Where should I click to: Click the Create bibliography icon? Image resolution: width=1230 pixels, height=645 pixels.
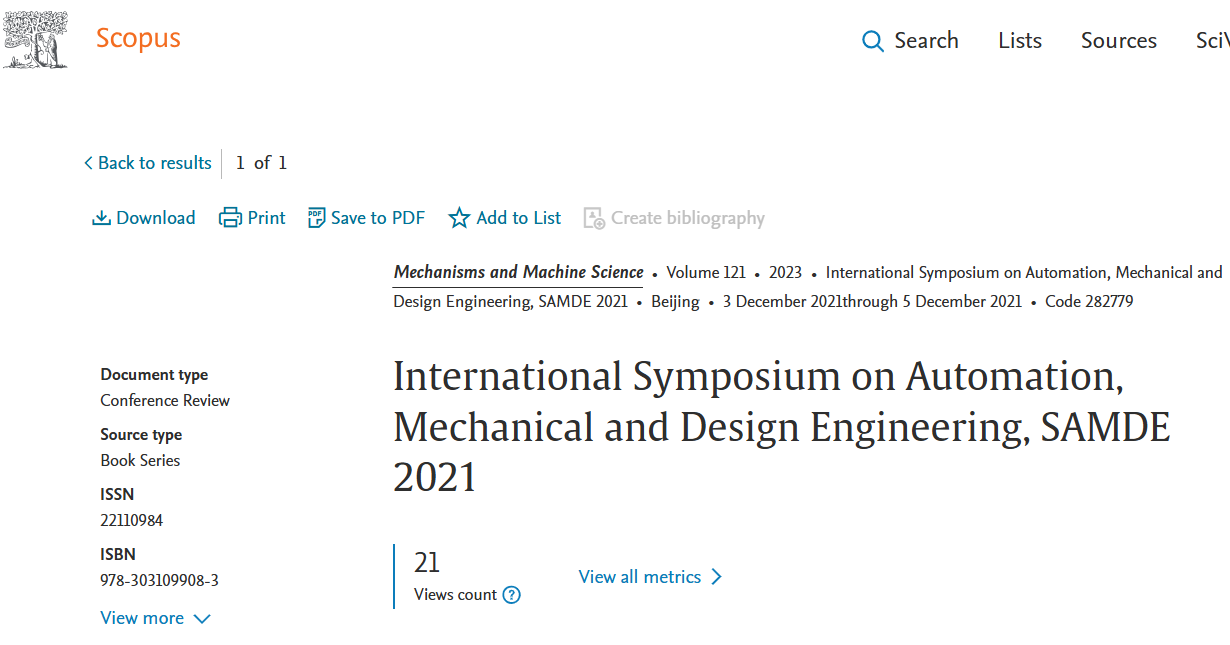click(594, 218)
